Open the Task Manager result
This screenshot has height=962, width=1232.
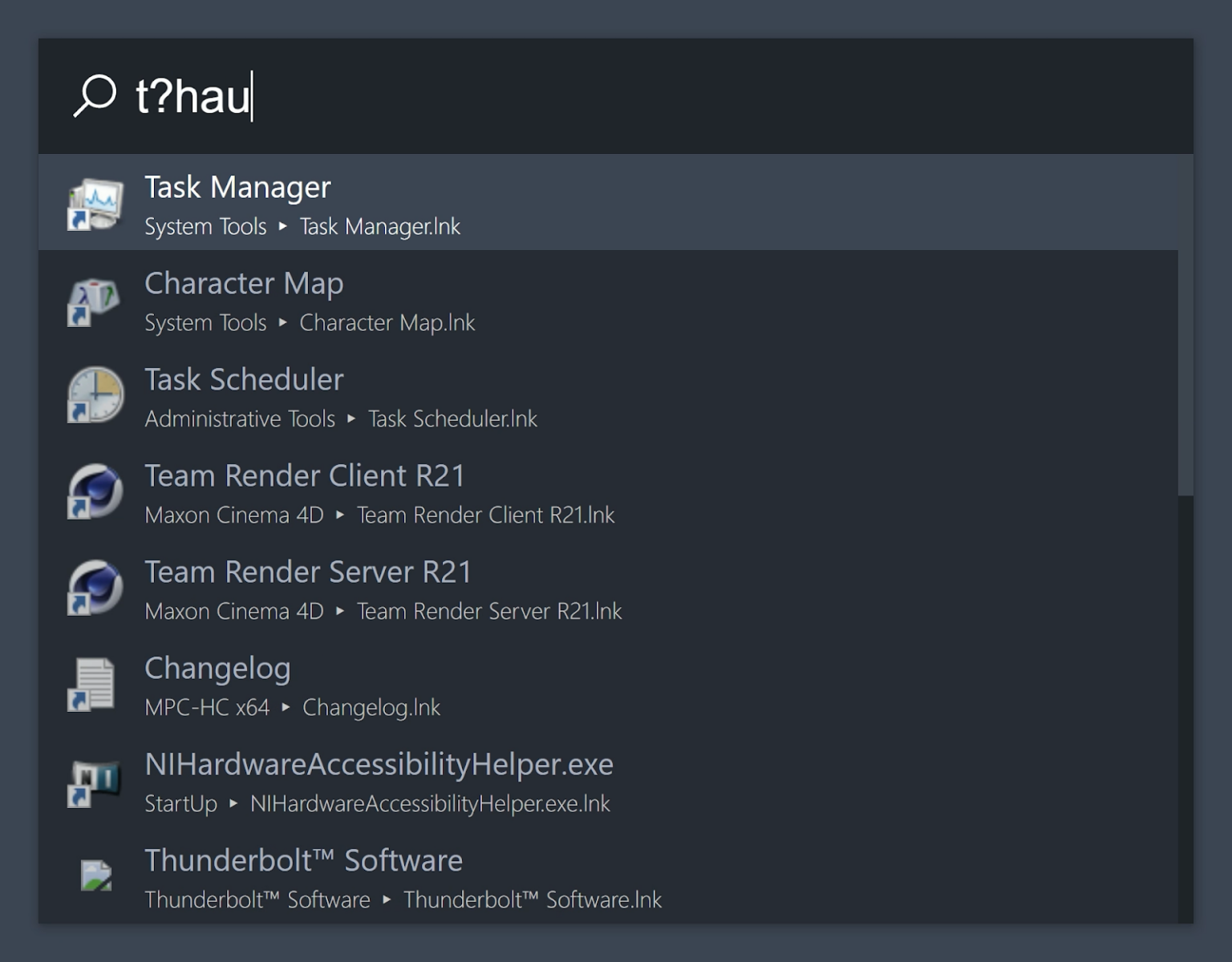(237, 188)
